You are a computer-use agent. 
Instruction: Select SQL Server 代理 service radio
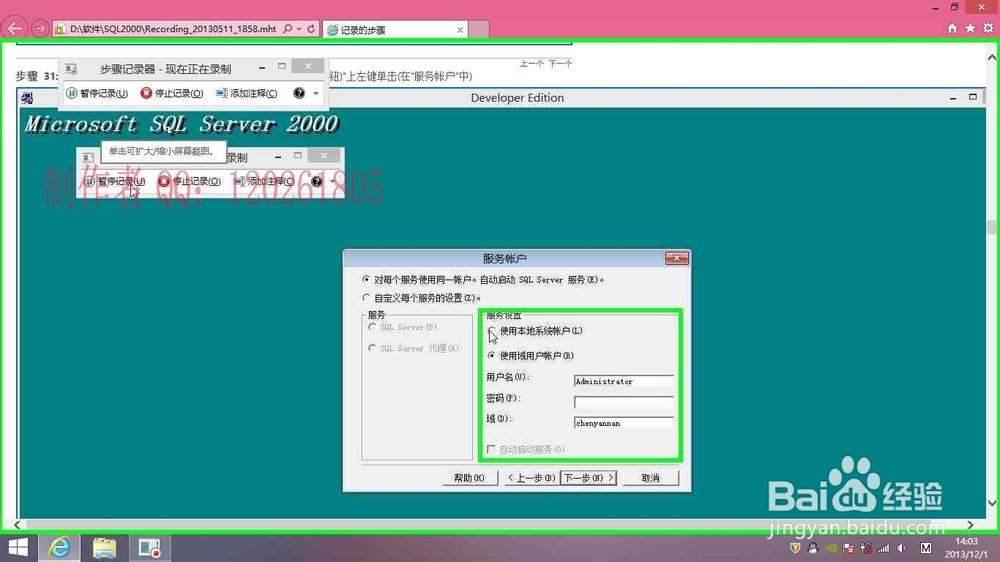point(372,348)
